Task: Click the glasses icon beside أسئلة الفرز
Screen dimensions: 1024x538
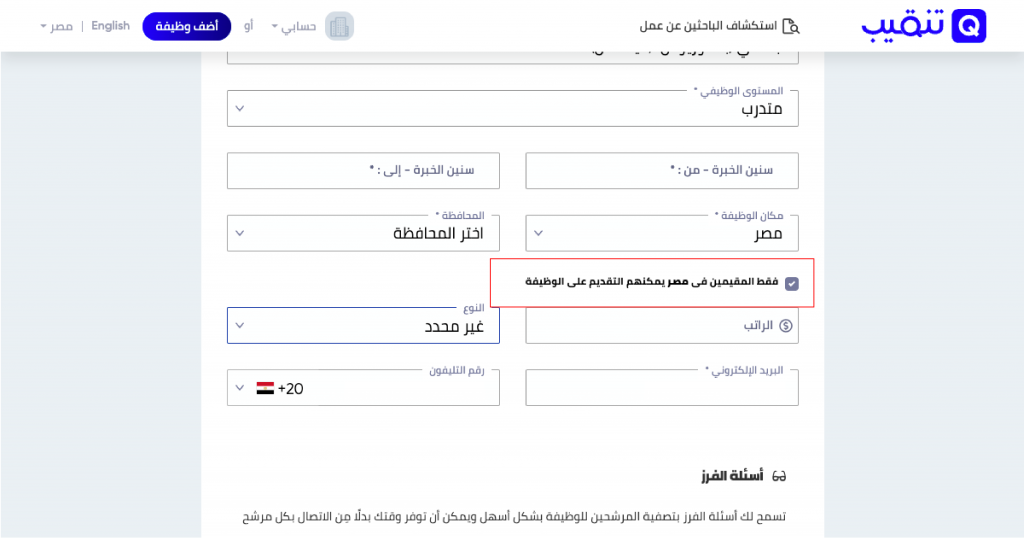Action: tap(780, 475)
